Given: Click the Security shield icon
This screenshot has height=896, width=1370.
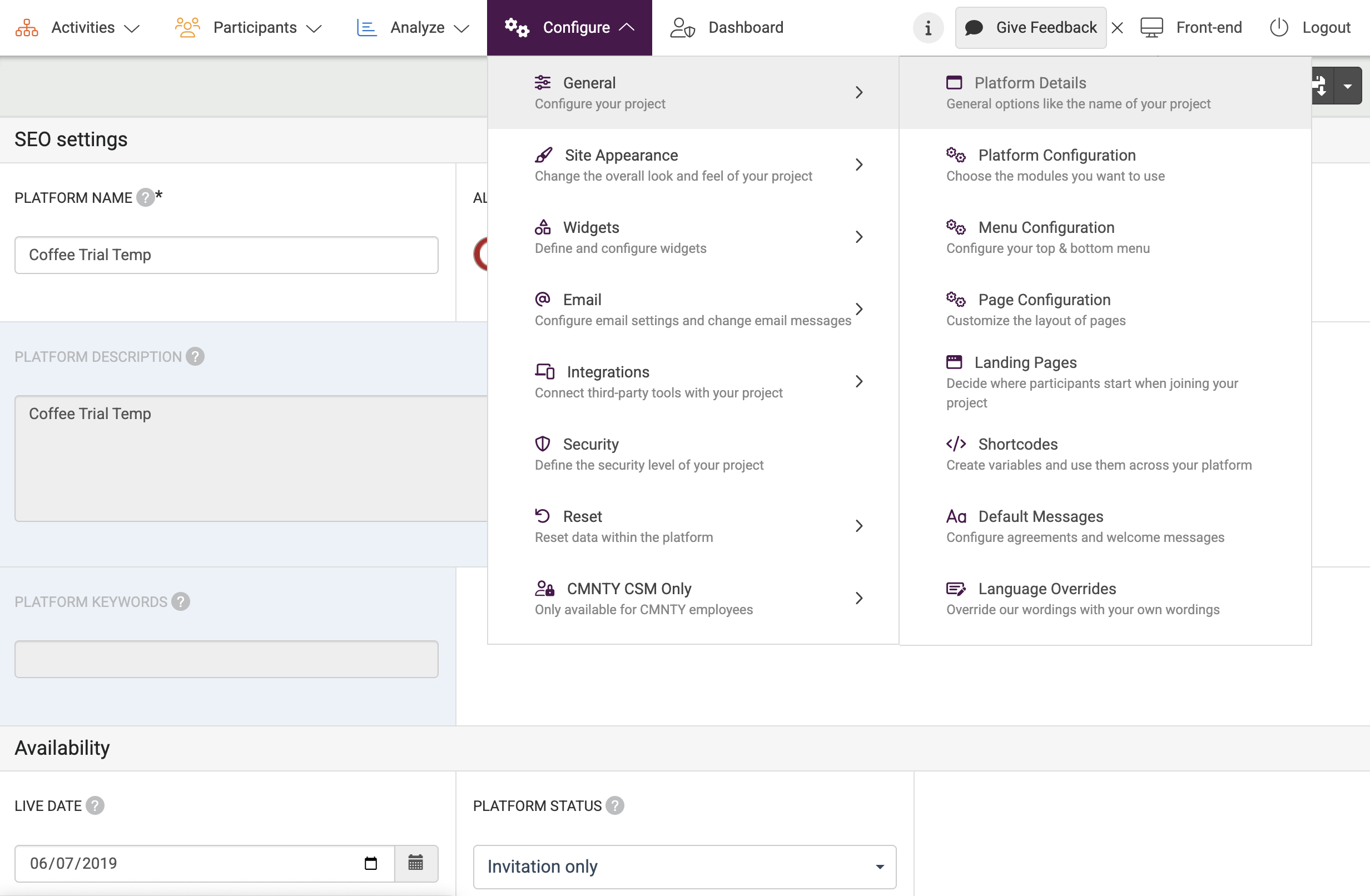Looking at the screenshot, I should [542, 444].
